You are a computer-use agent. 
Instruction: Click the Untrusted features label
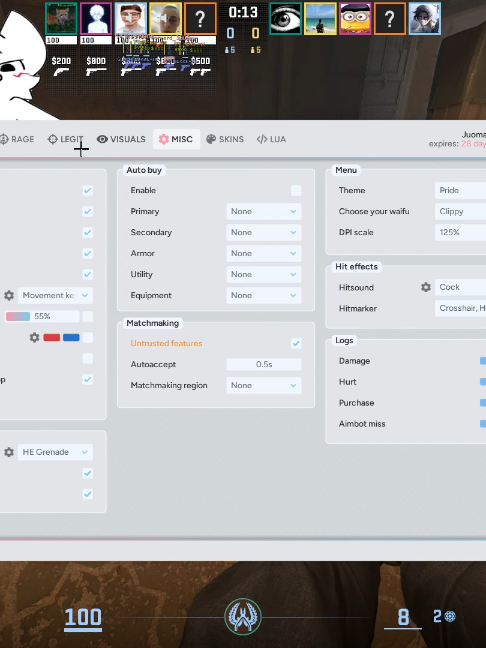click(167, 343)
